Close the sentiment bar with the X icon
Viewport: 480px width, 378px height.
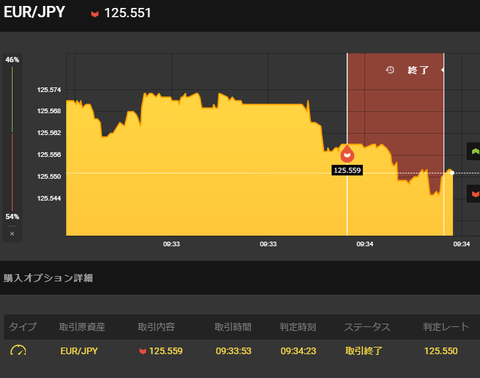coord(12,234)
